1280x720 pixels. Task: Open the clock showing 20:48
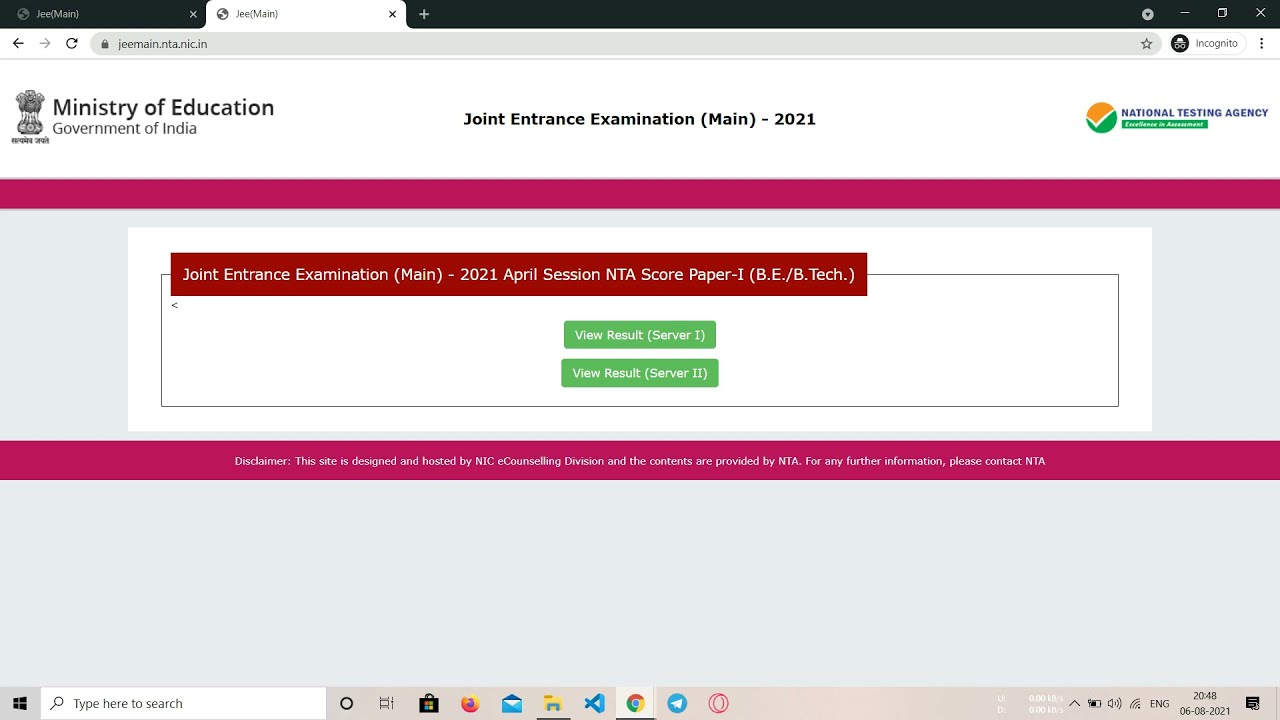click(x=1205, y=703)
